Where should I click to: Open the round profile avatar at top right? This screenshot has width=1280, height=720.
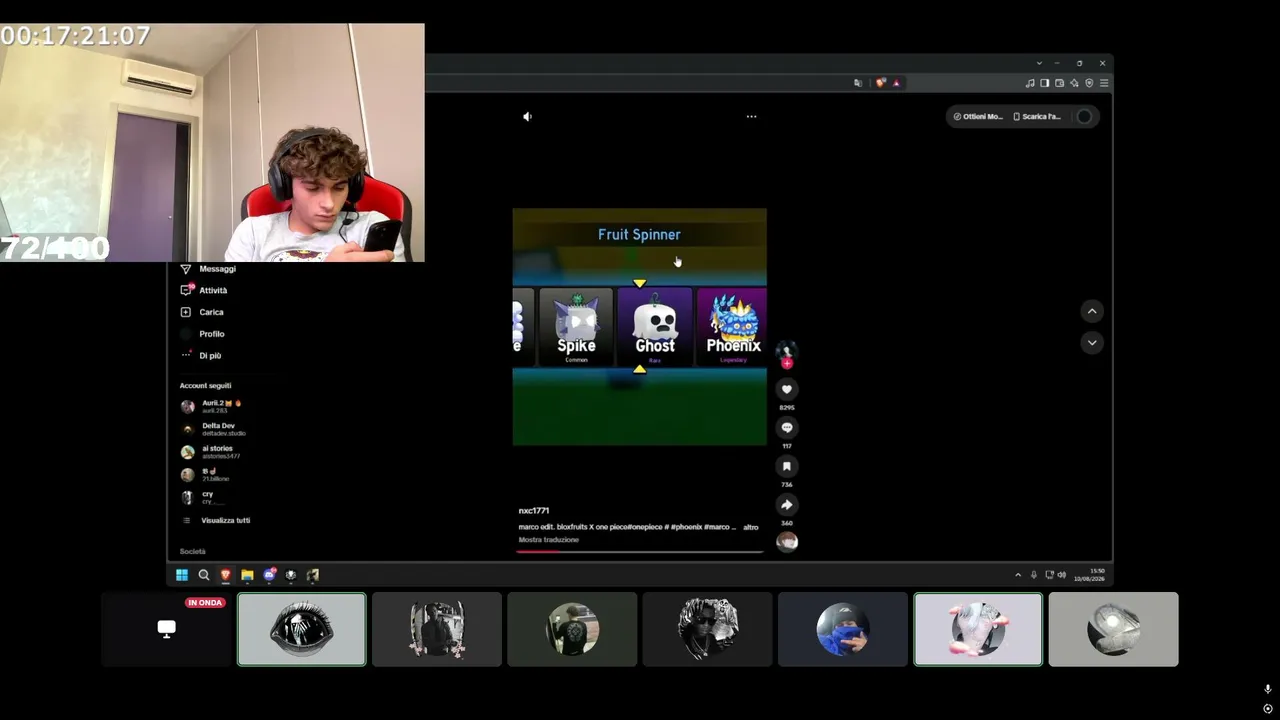1084,116
